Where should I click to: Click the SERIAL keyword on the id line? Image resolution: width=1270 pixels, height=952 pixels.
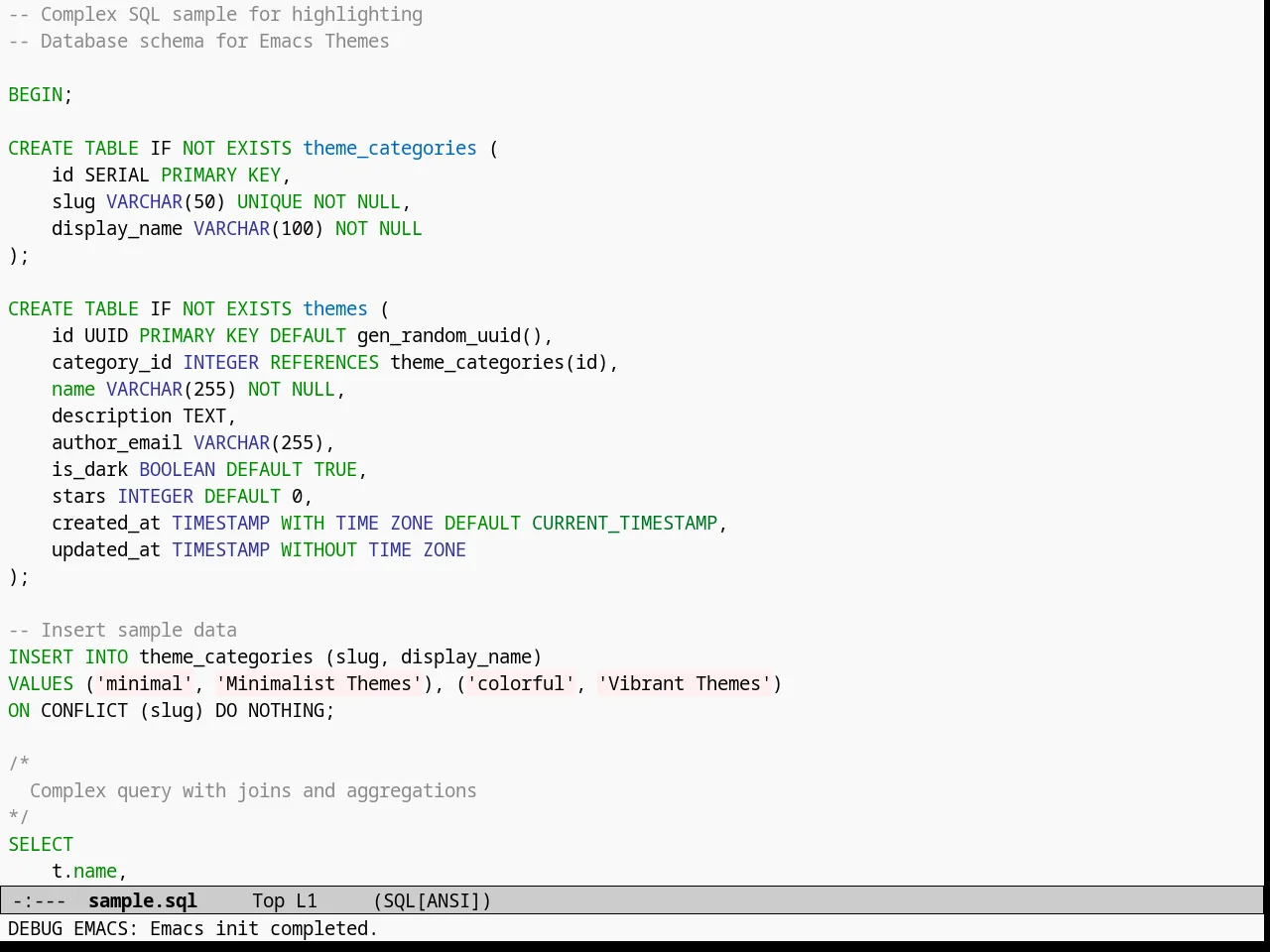117,175
